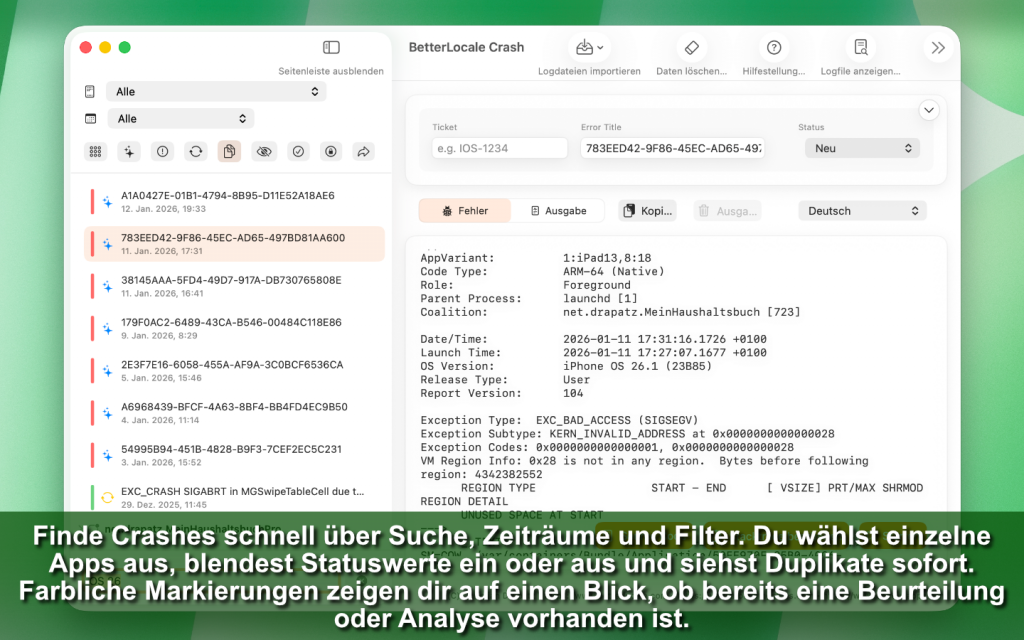1024x640 pixels.
Task: Open the Deutsch language dropdown
Action: point(861,211)
